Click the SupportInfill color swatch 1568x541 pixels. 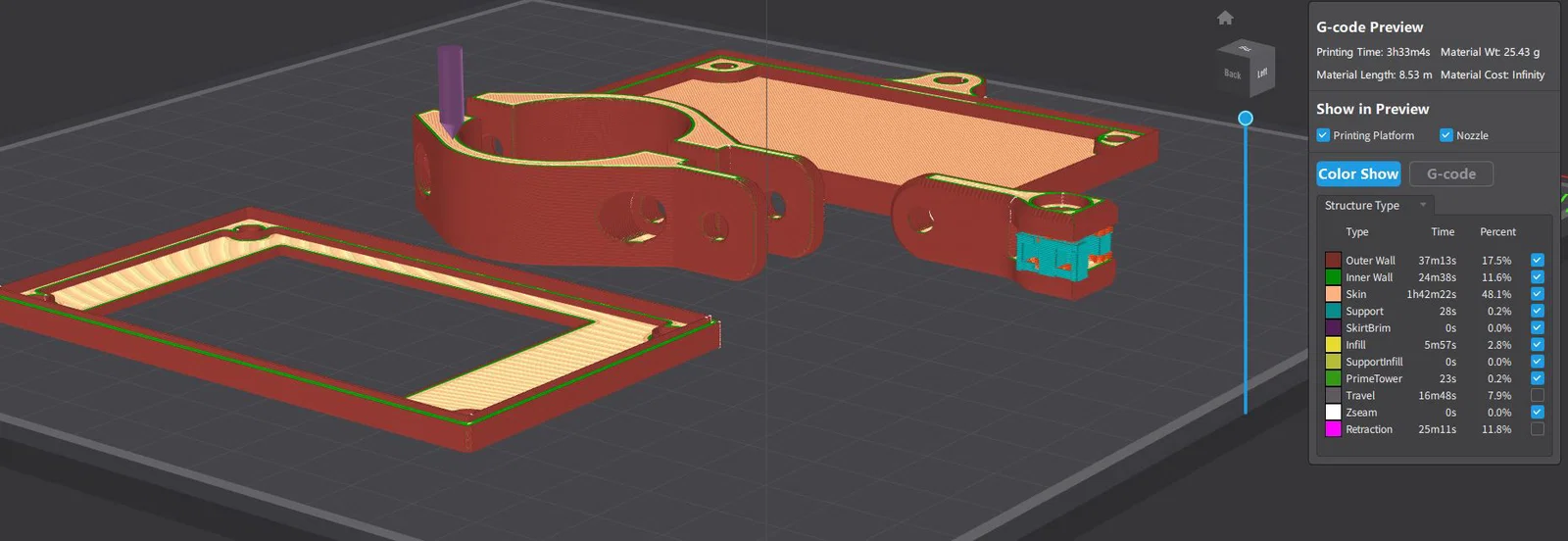(x=1333, y=362)
